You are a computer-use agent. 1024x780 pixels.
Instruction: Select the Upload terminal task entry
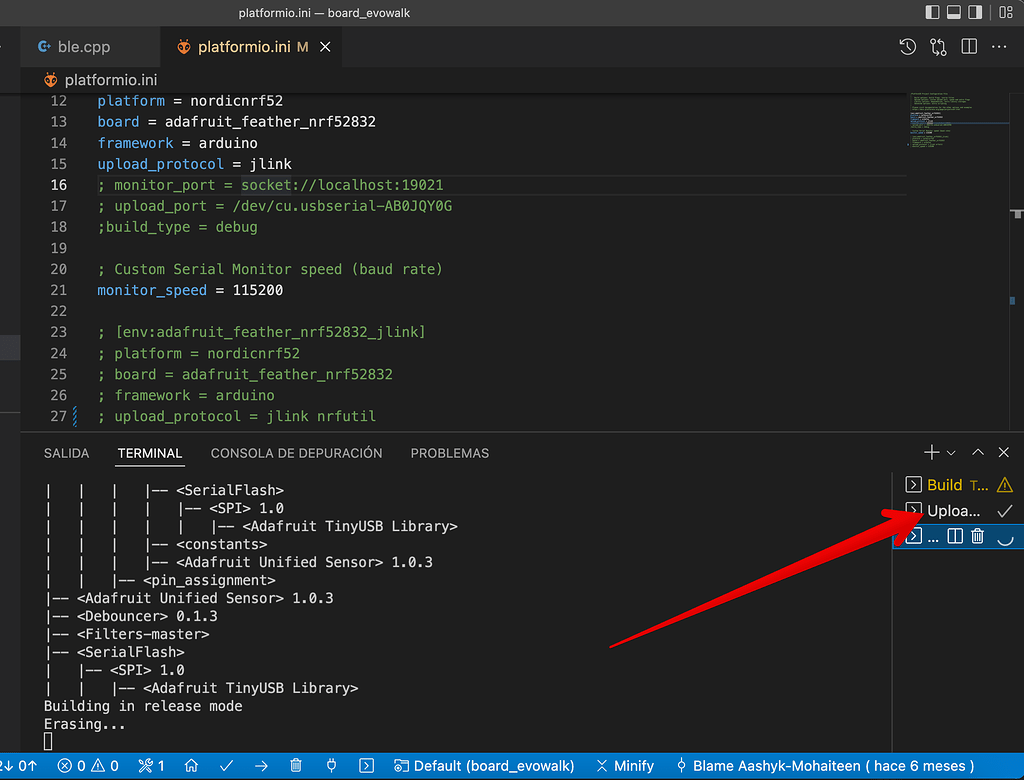pos(953,511)
